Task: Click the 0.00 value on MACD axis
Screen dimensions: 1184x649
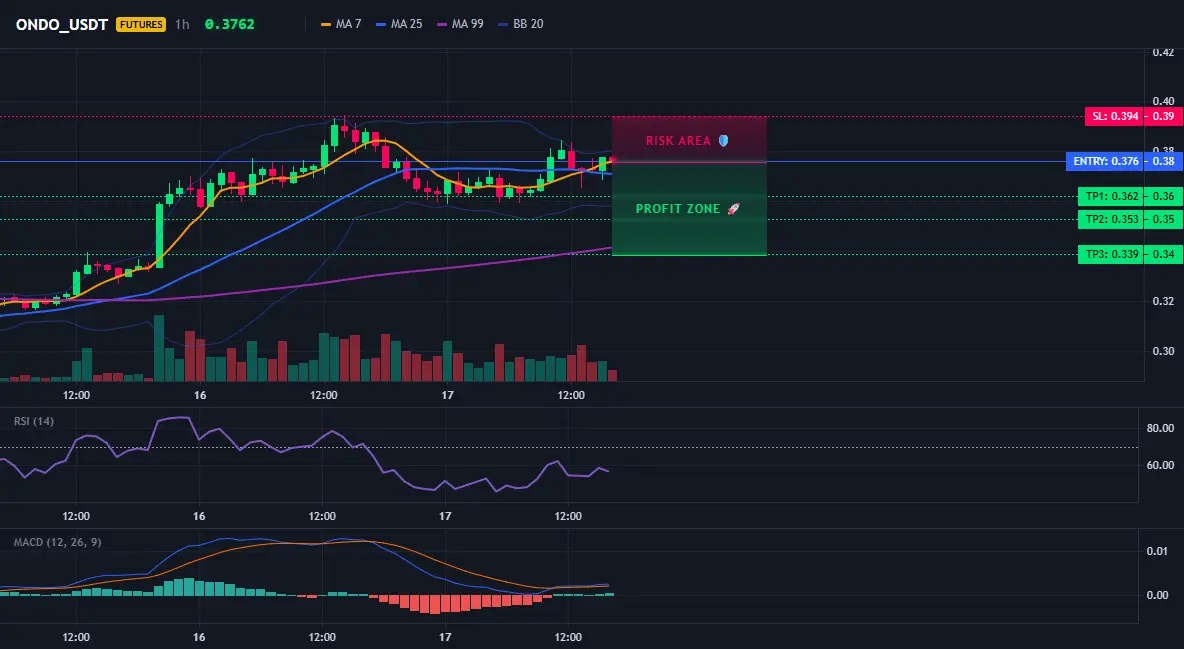Action: pyautogui.click(x=1157, y=595)
